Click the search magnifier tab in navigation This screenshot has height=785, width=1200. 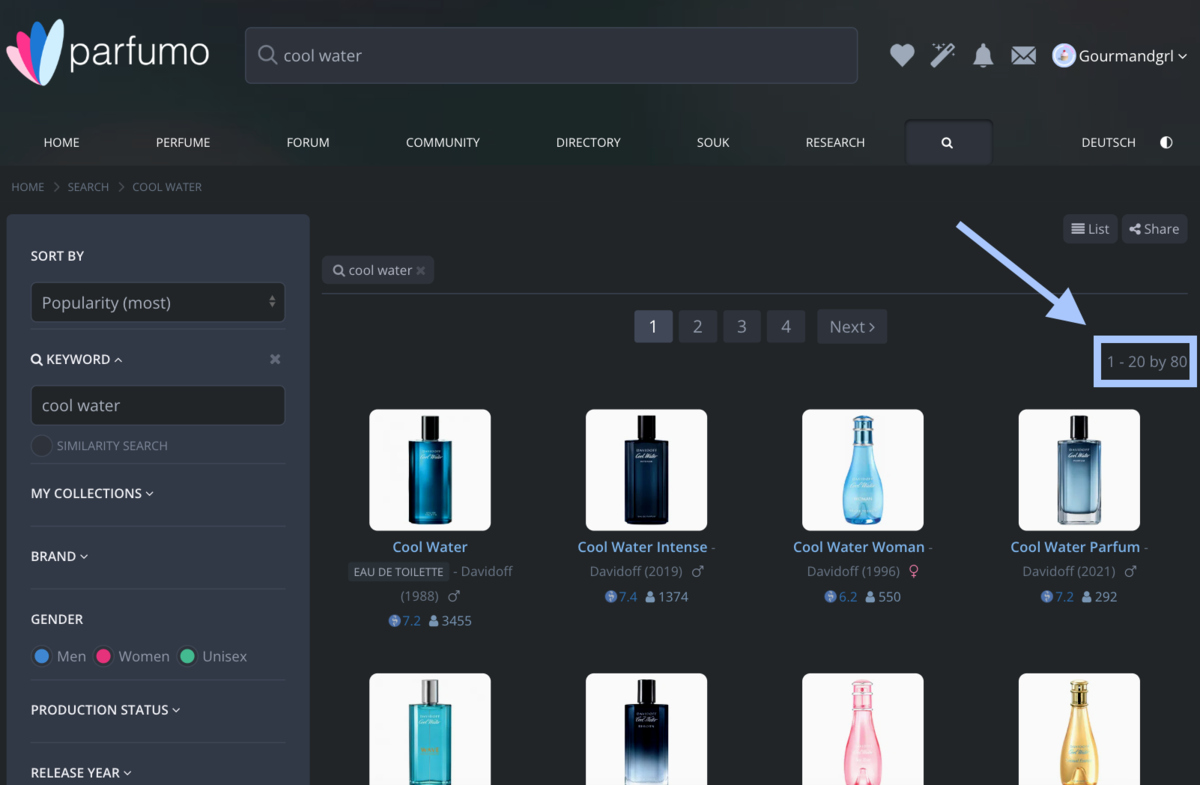947,142
